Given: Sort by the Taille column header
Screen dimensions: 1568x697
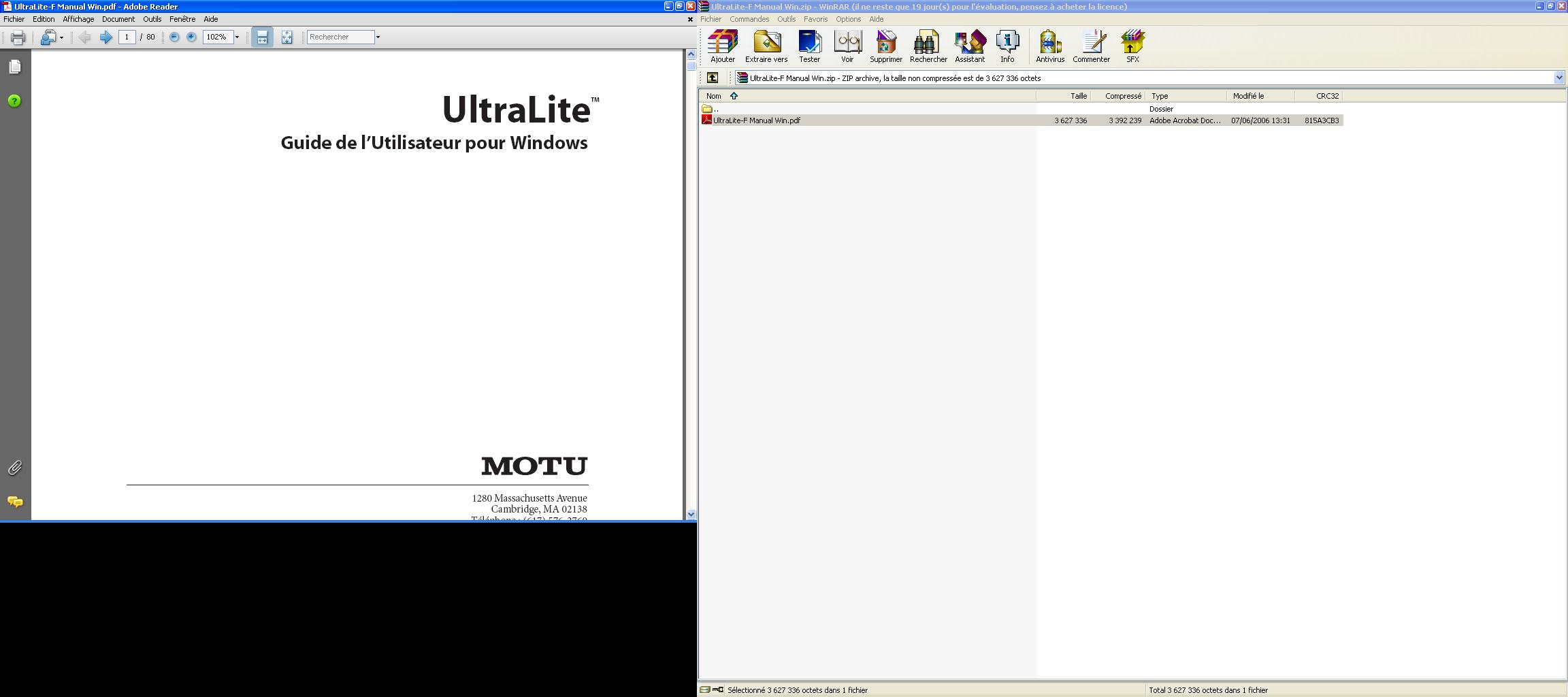Looking at the screenshot, I should coord(1064,96).
